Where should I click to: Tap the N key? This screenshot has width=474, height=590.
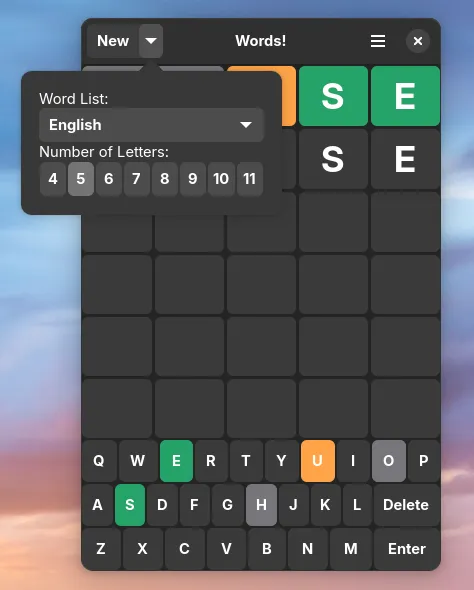(x=308, y=549)
